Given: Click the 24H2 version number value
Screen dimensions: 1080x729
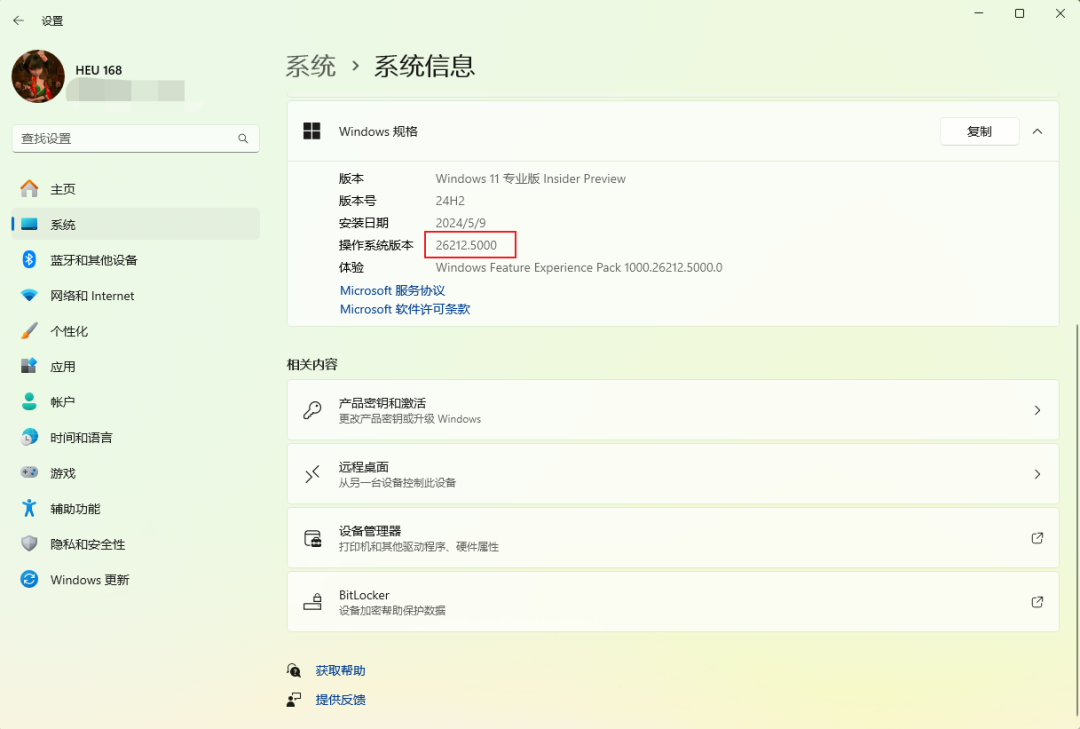Looking at the screenshot, I should pyautogui.click(x=450, y=201).
